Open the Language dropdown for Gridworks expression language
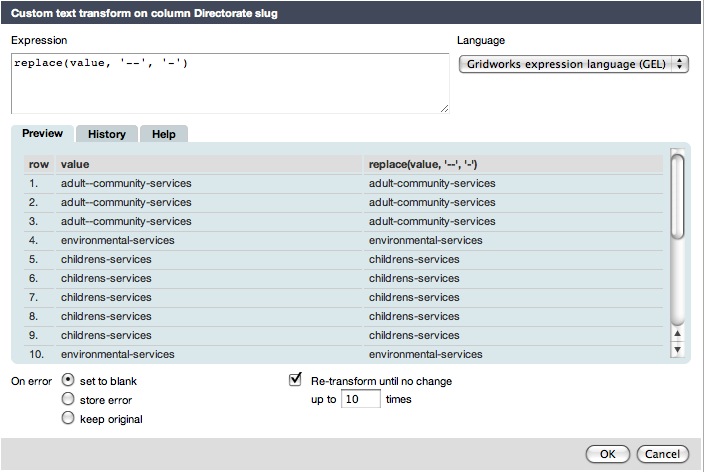704x472 pixels. click(573, 64)
